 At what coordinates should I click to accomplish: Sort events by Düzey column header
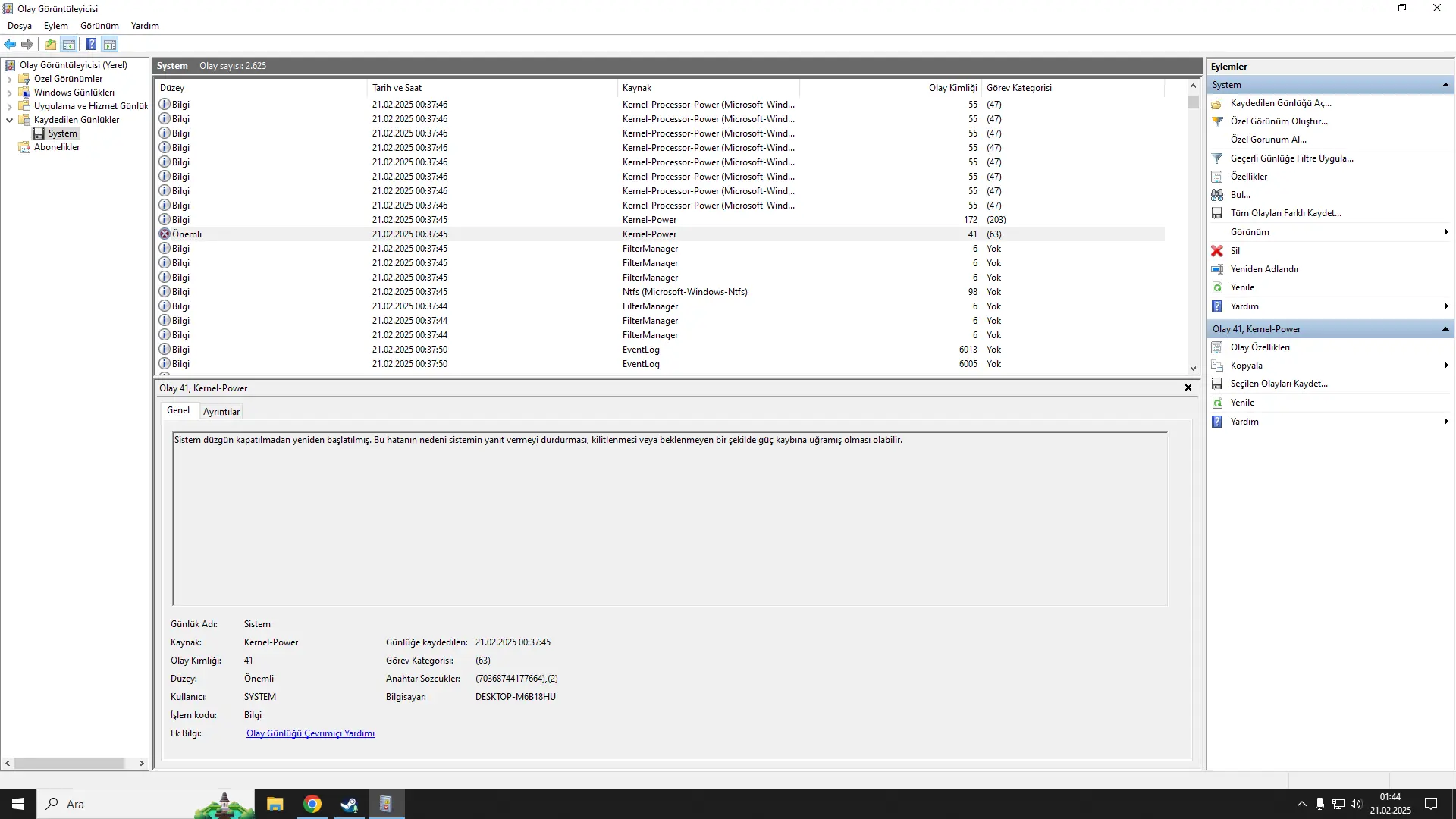pyautogui.click(x=261, y=88)
